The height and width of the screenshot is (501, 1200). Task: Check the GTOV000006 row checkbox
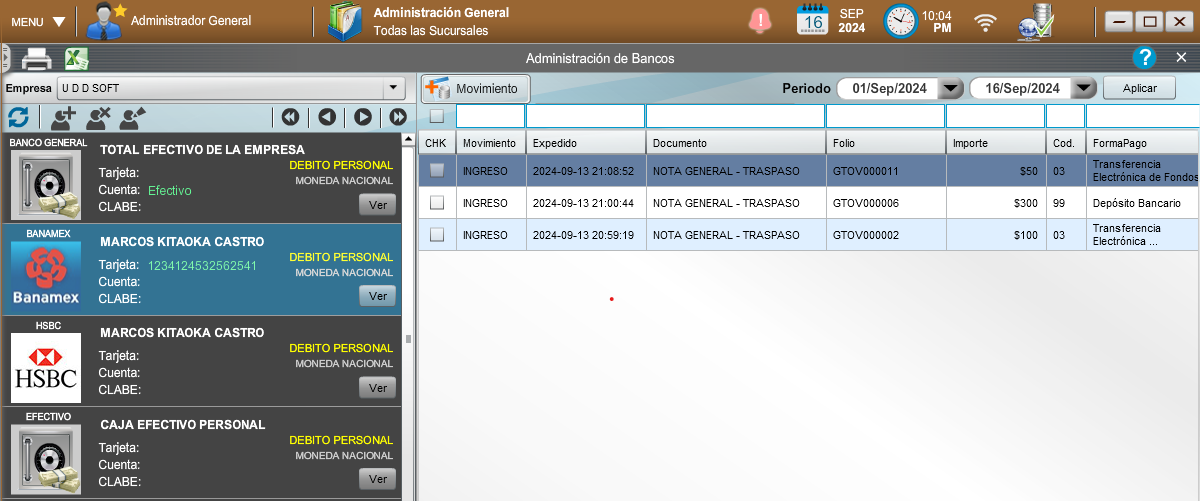coord(437,203)
